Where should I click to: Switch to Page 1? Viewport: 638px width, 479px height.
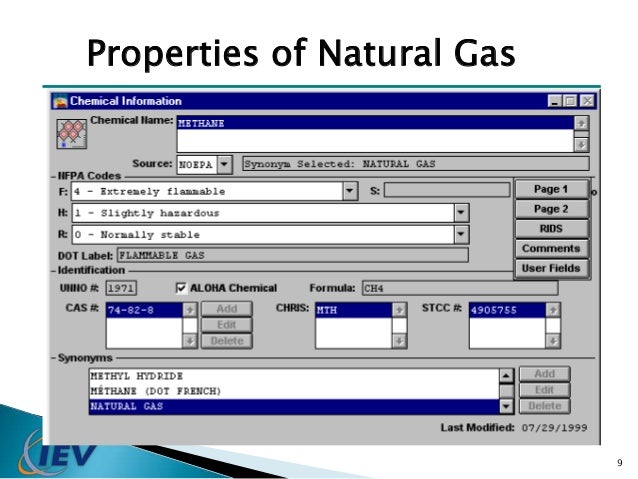tap(551, 189)
